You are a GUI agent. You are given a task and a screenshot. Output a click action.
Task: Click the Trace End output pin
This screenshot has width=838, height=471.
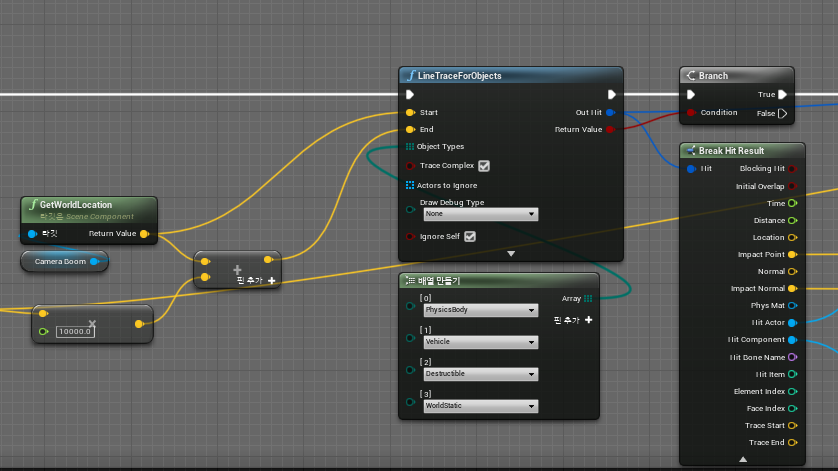point(793,443)
